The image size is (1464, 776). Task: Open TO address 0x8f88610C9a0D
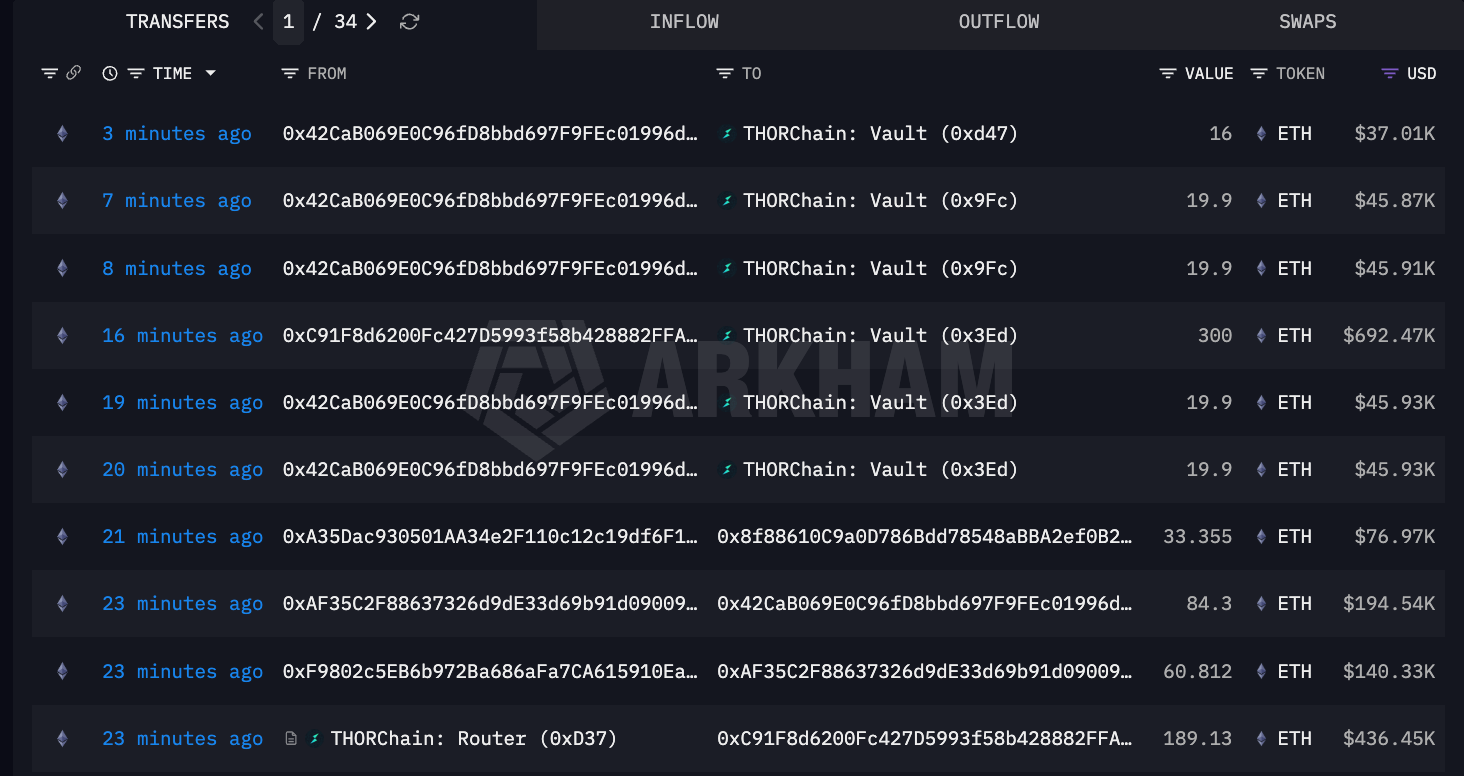click(925, 537)
